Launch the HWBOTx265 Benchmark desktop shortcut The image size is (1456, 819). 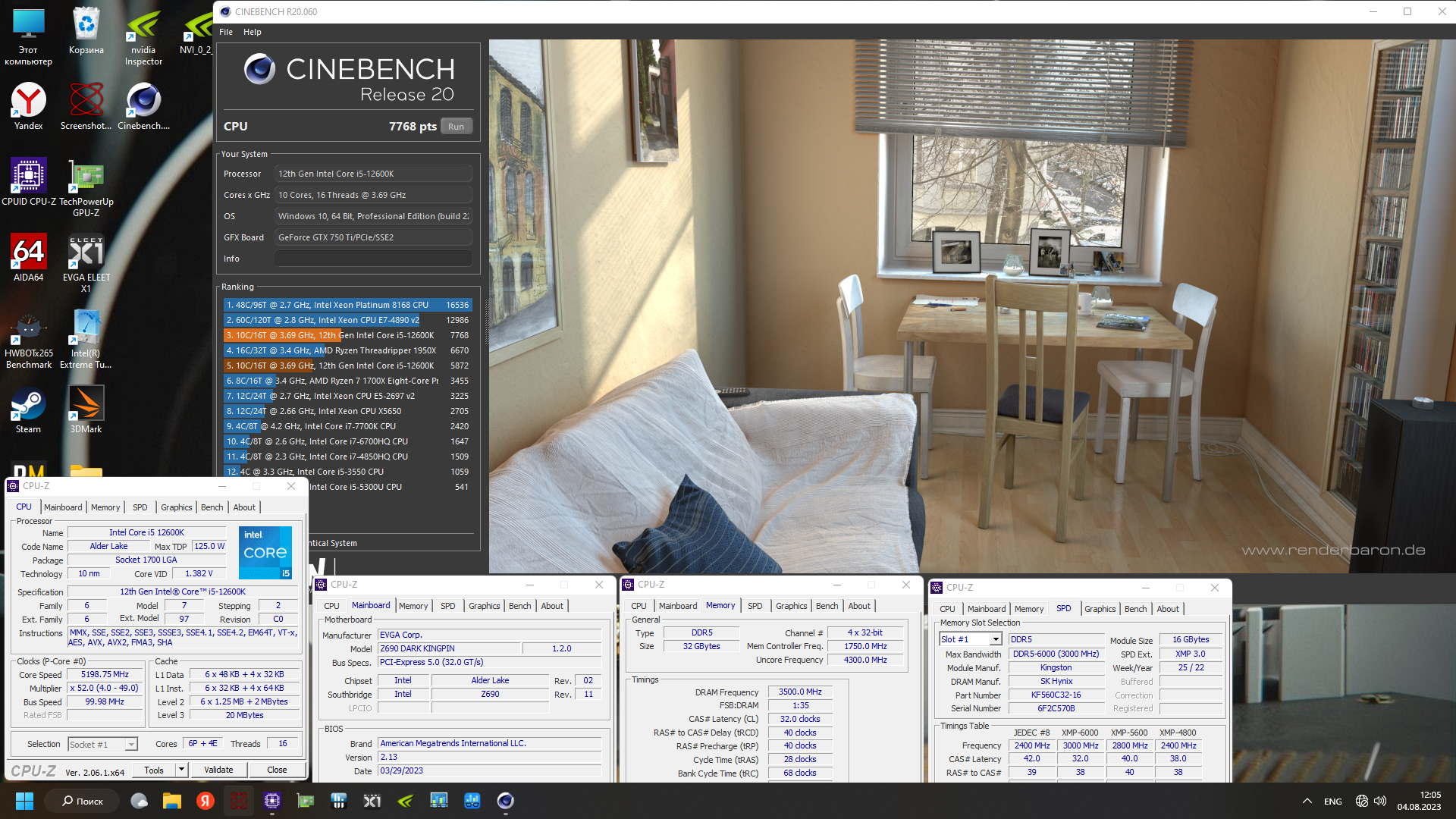click(29, 340)
